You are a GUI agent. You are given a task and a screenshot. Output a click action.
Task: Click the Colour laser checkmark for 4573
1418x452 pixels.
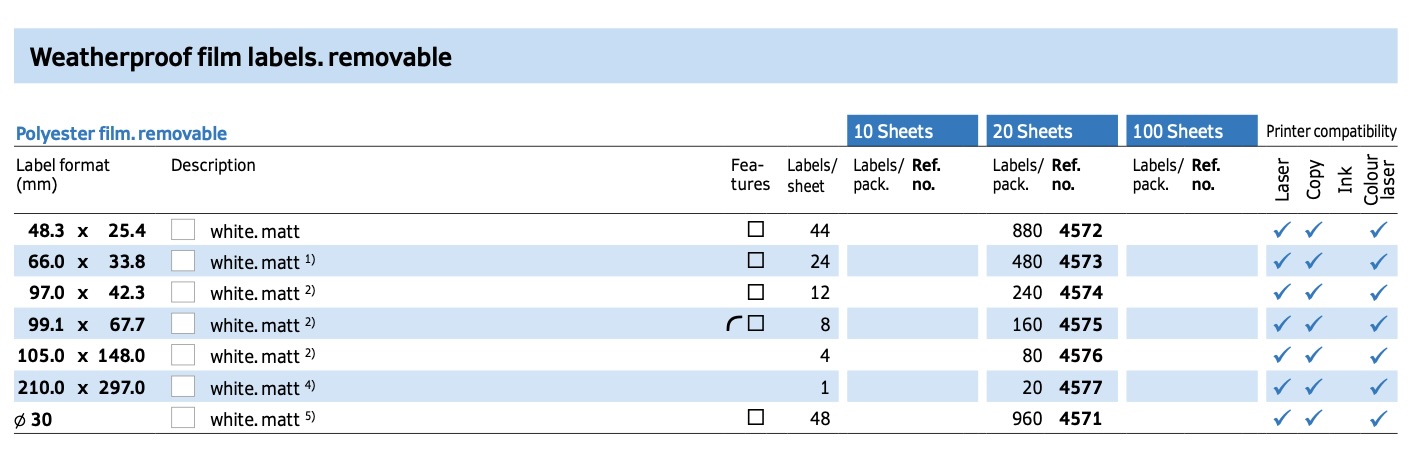tap(1379, 262)
